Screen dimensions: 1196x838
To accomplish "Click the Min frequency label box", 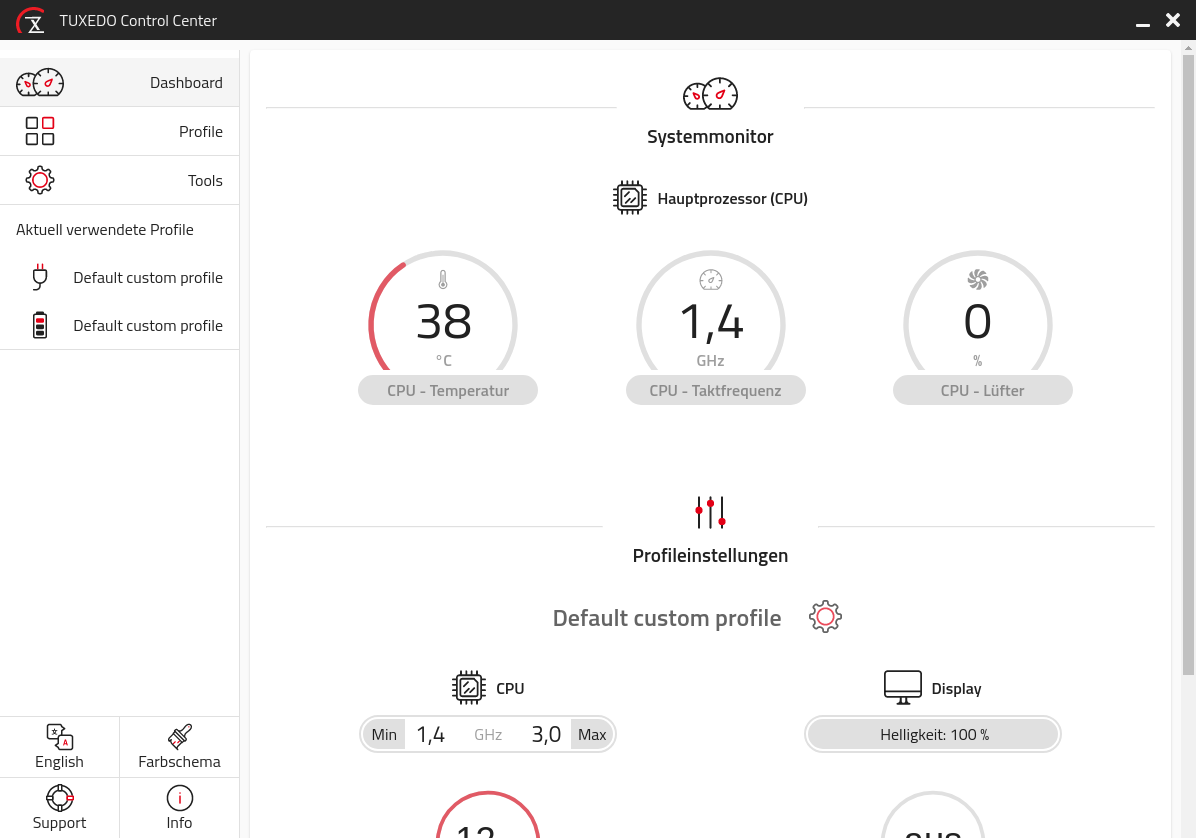I will point(384,734).
